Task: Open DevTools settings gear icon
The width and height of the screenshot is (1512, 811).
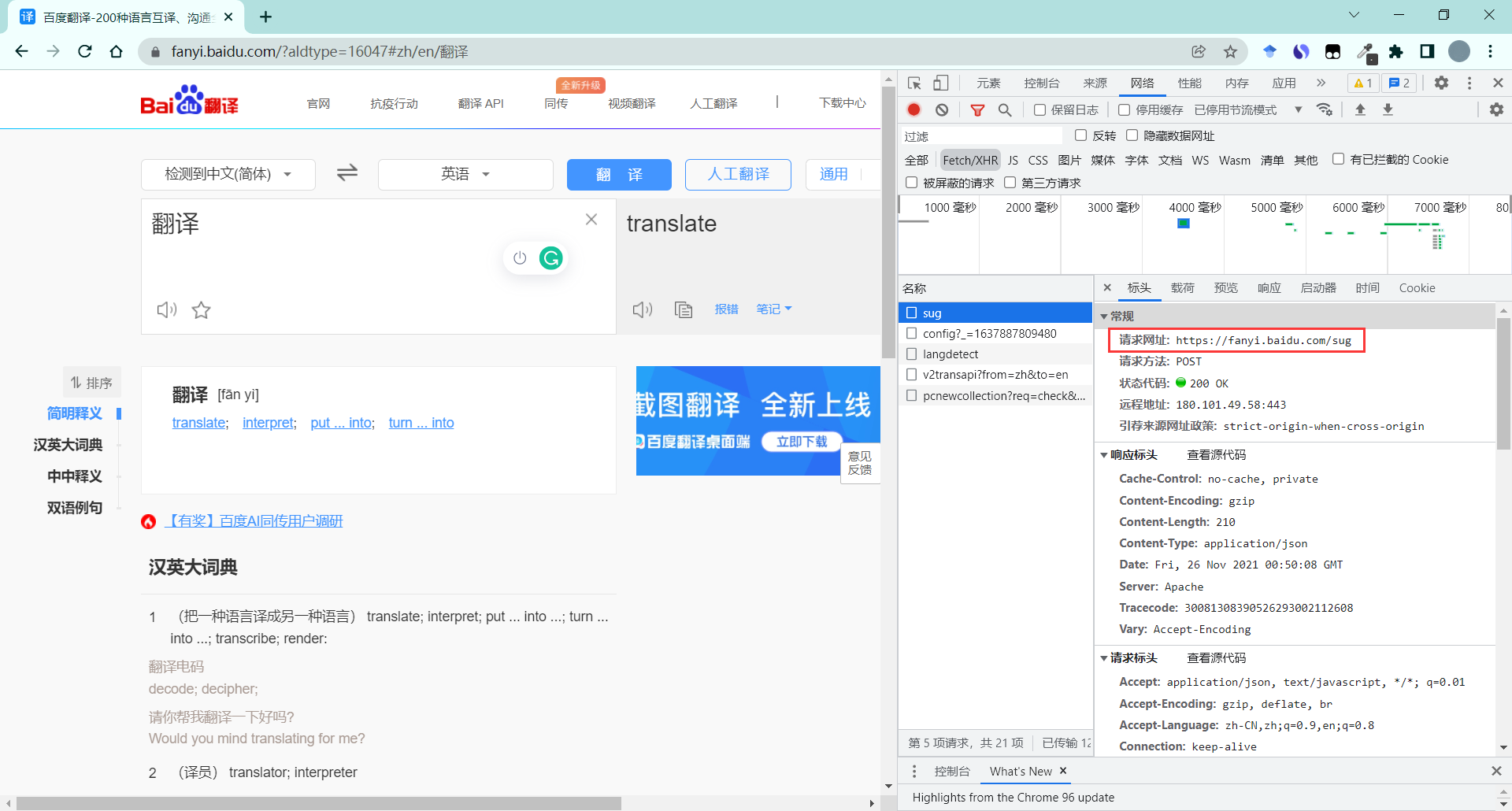Action: click(x=1441, y=83)
